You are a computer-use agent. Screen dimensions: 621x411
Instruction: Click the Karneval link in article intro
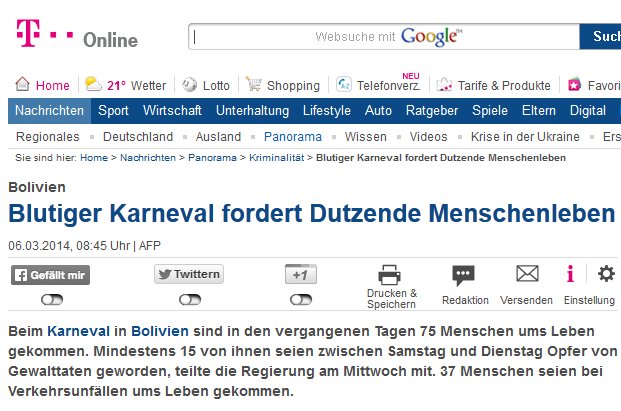pyautogui.click(x=78, y=331)
